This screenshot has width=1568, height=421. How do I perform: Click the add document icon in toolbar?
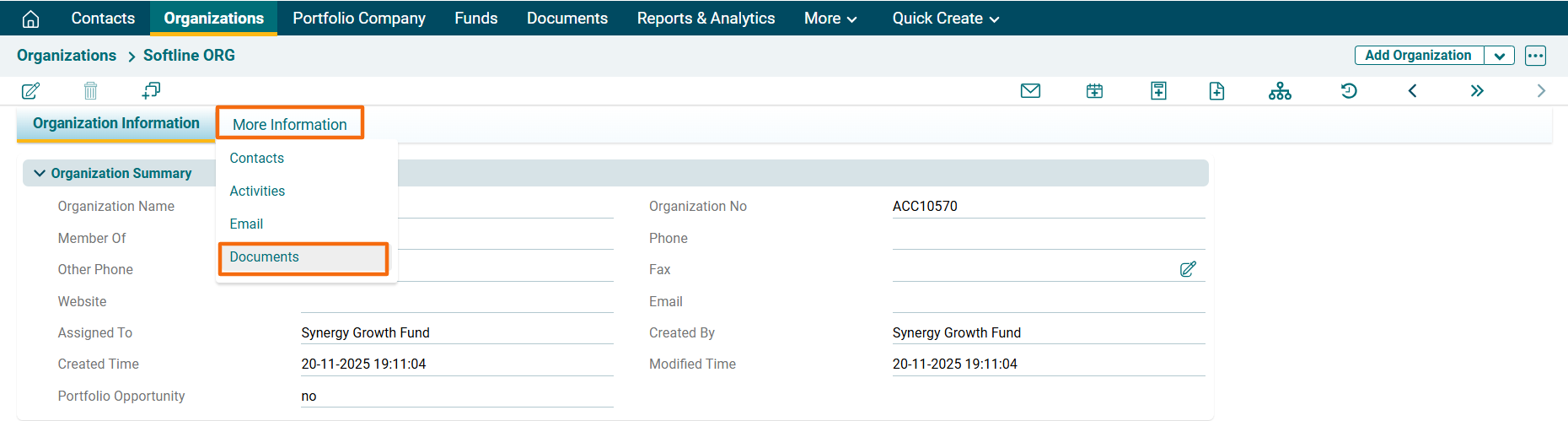(1216, 91)
